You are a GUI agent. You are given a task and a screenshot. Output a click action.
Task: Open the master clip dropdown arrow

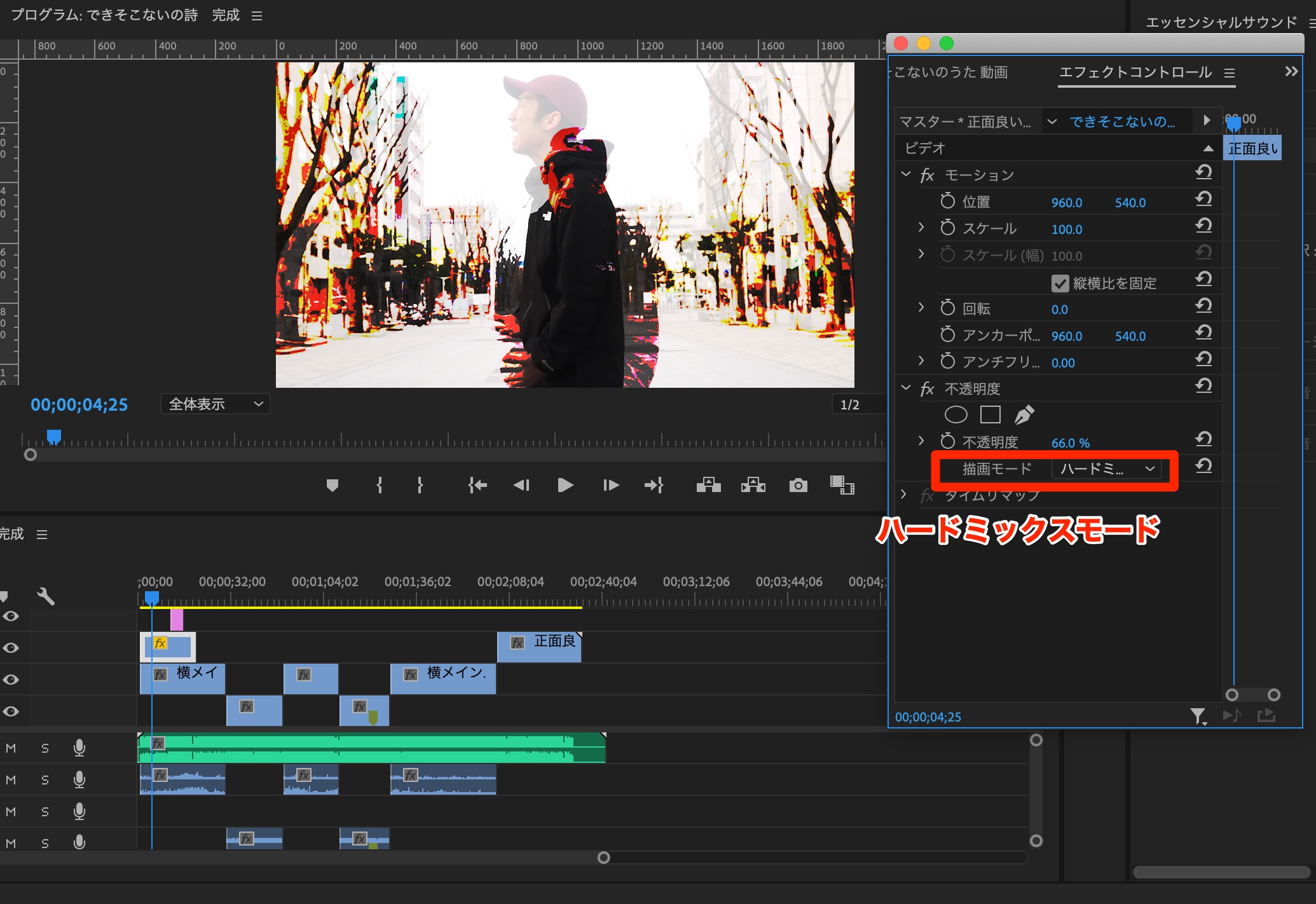(x=1052, y=121)
